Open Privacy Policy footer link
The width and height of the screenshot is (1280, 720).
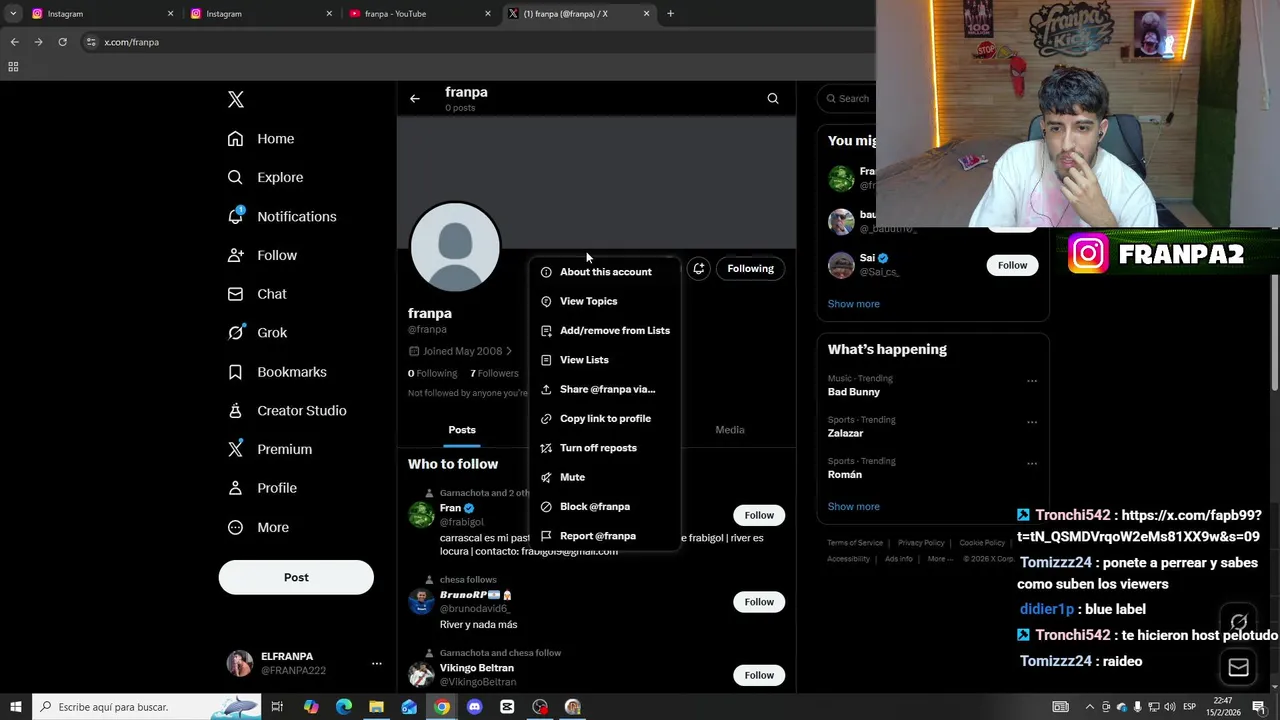pos(921,543)
